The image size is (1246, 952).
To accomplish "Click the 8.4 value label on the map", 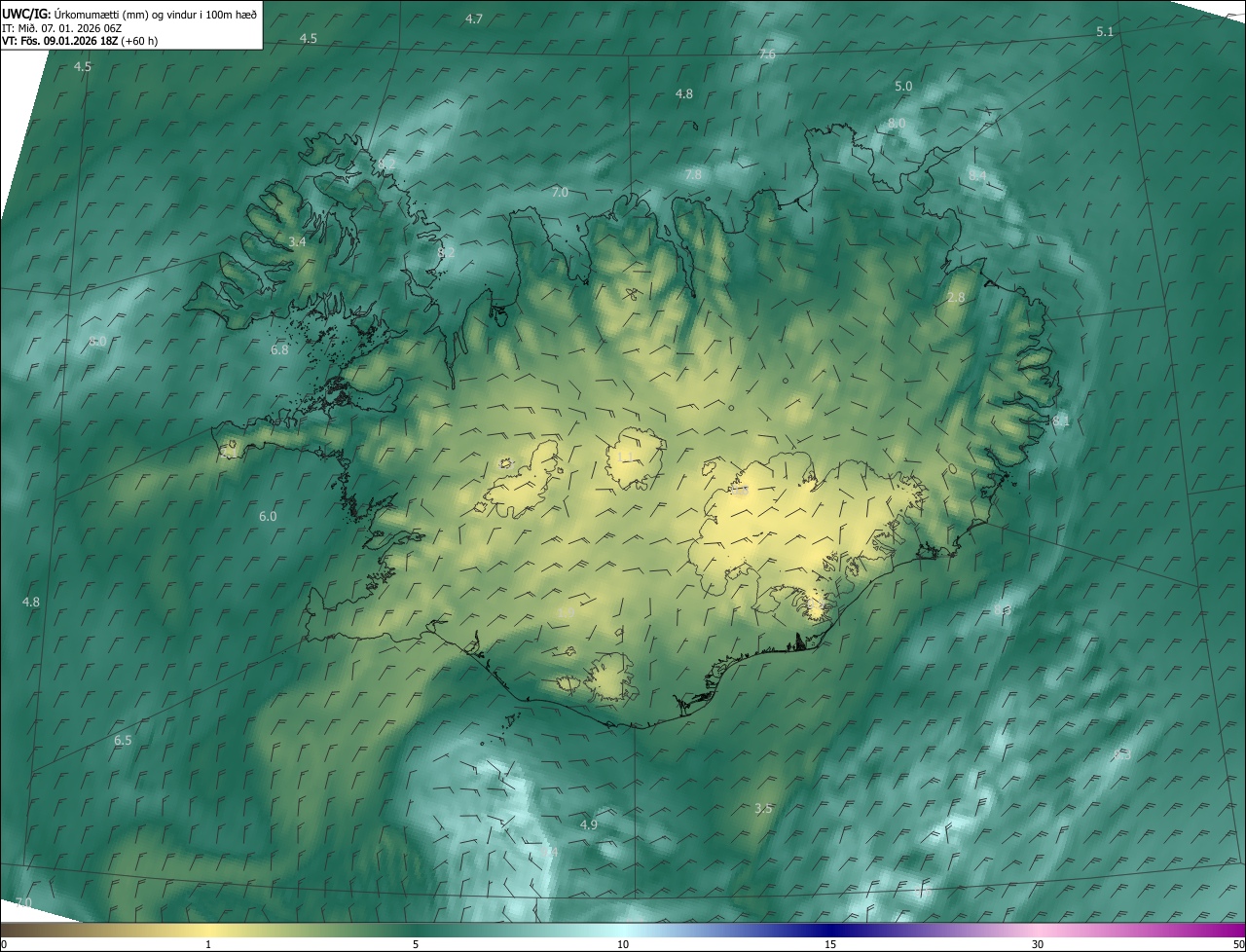I will click(977, 176).
